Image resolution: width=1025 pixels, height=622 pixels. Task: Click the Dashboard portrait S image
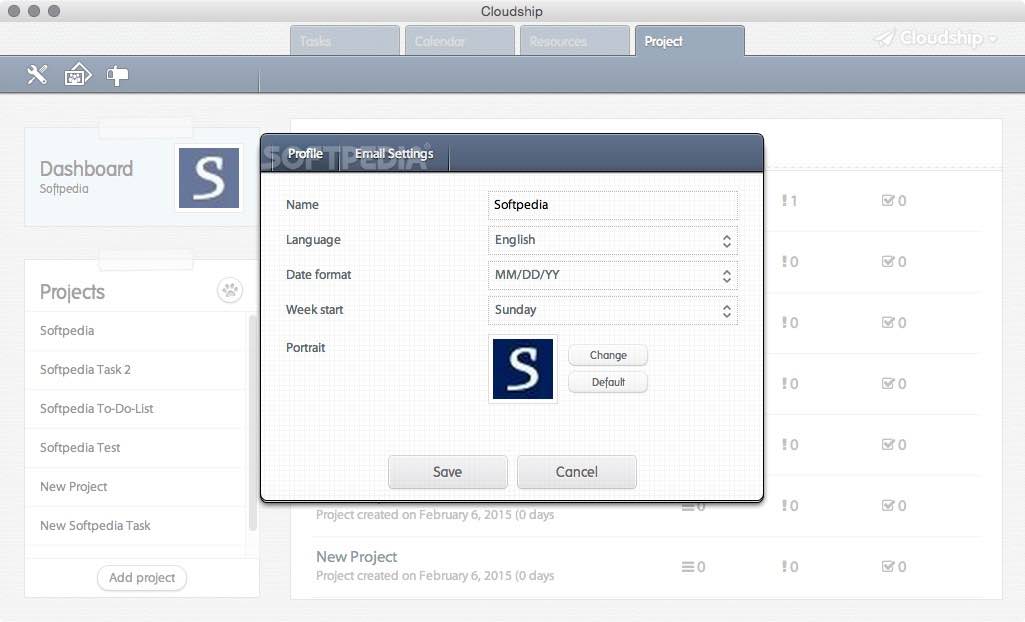[209, 178]
